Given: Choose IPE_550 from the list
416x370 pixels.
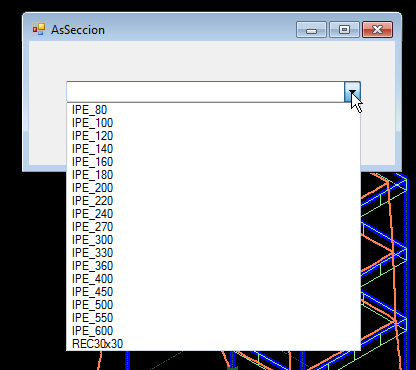Looking at the screenshot, I should pyautogui.click(x=213, y=318).
